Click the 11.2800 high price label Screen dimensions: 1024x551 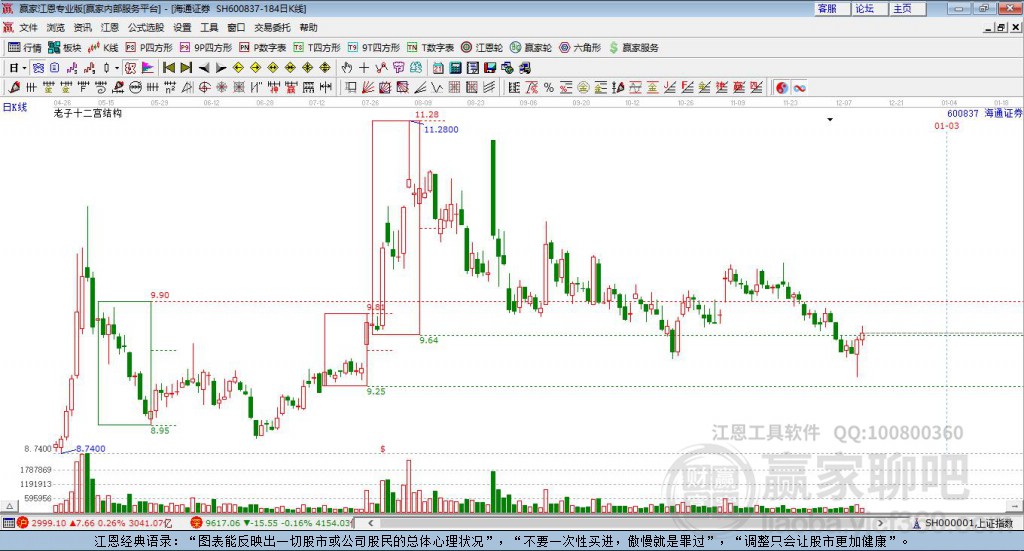coord(441,130)
